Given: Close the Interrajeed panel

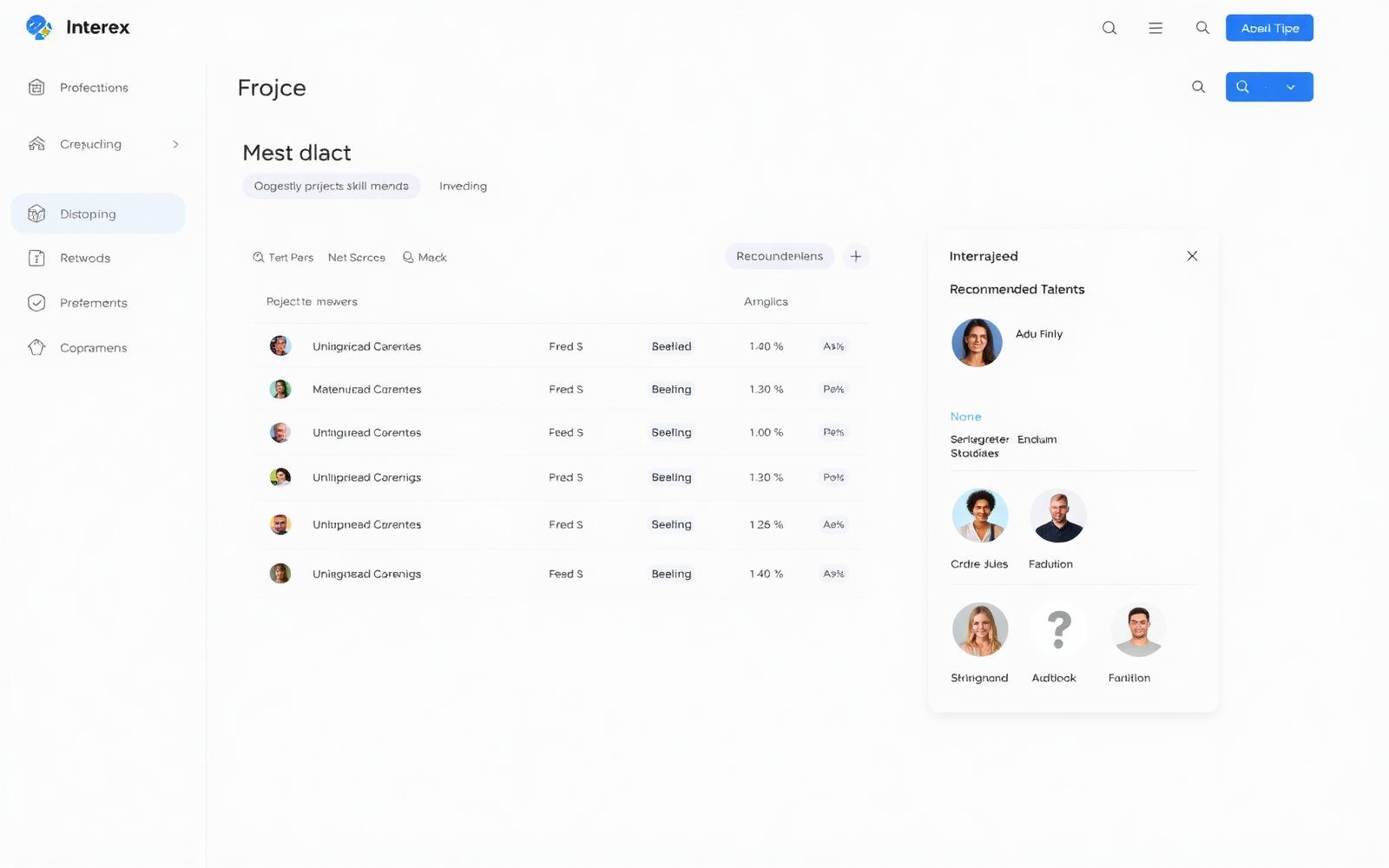Looking at the screenshot, I should tap(1192, 256).
